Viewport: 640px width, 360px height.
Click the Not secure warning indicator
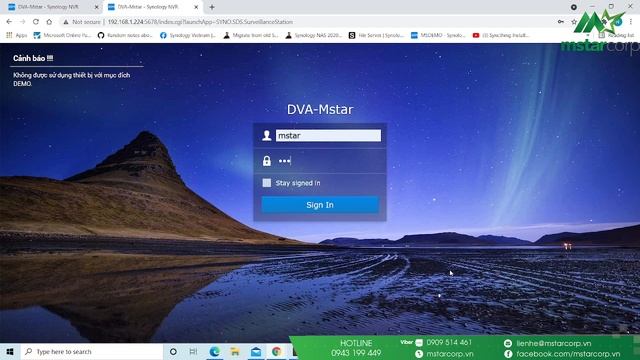point(82,22)
